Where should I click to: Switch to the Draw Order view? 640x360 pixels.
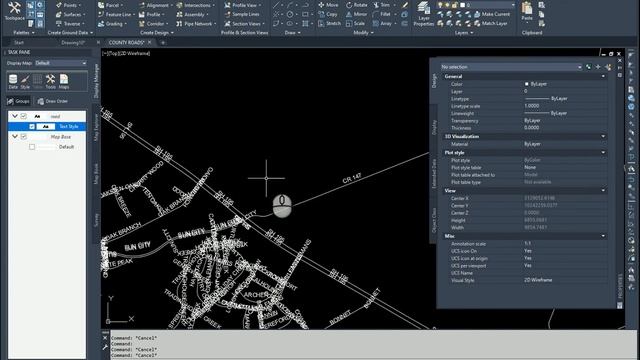(x=53, y=101)
